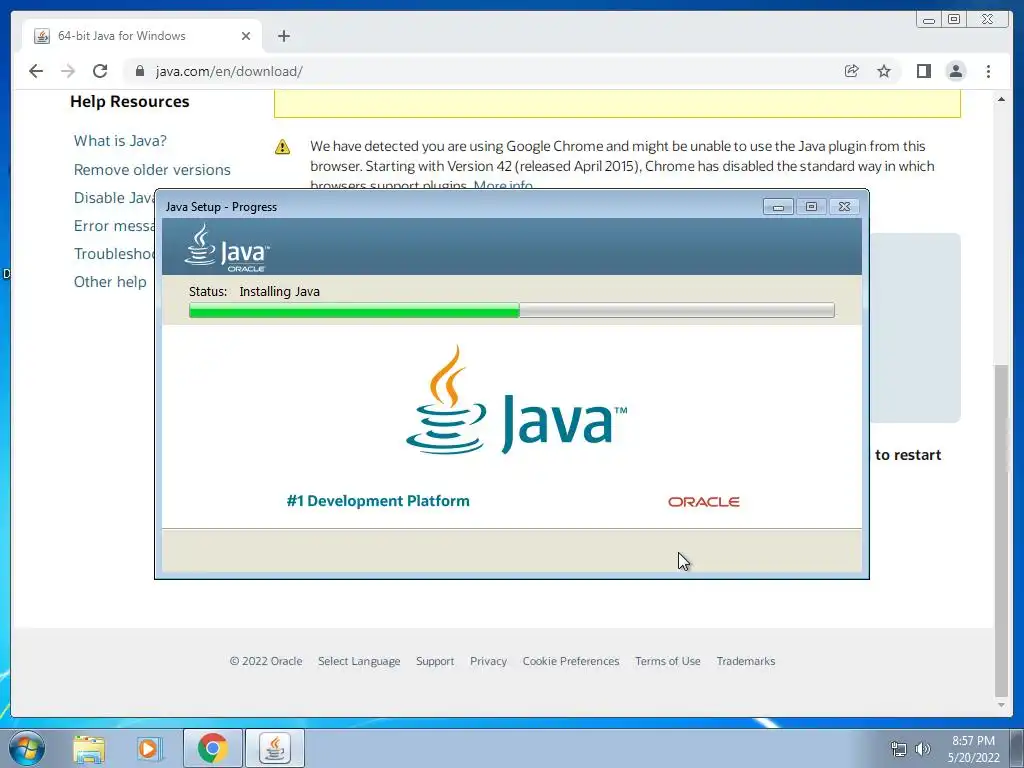This screenshot has height=768, width=1024.
Task: Open the network tray icon
Action: point(899,749)
